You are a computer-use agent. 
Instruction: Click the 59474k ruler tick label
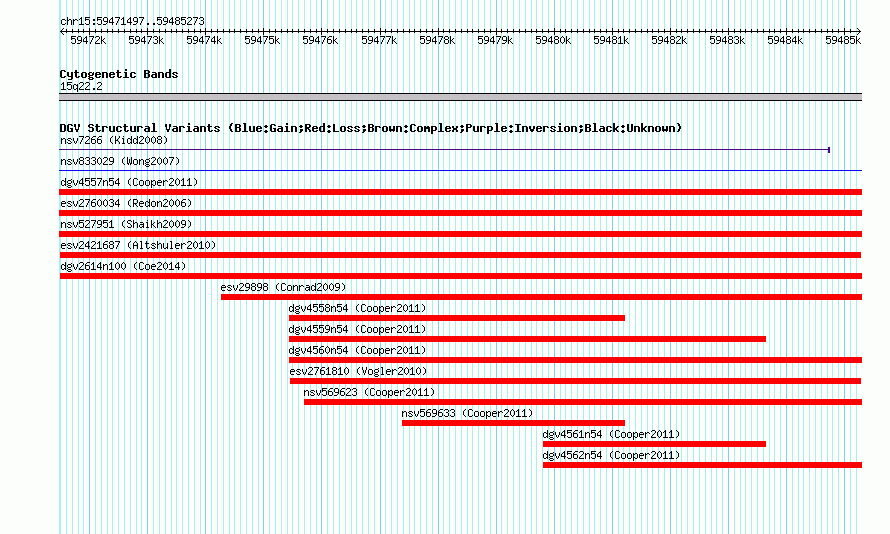pyautogui.click(x=204, y=41)
